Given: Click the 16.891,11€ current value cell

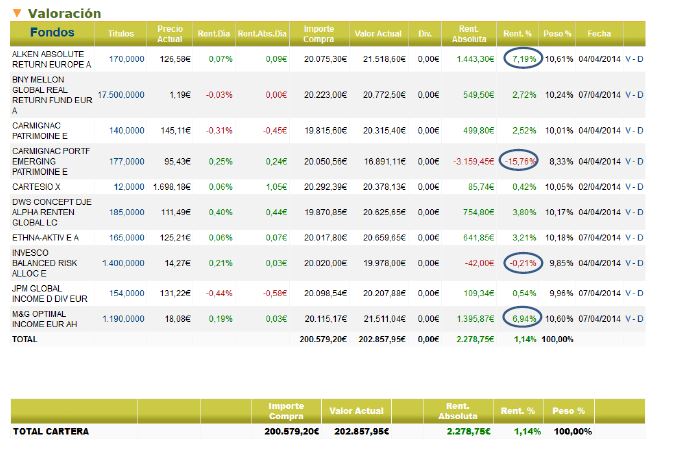Looking at the screenshot, I should (385, 161).
